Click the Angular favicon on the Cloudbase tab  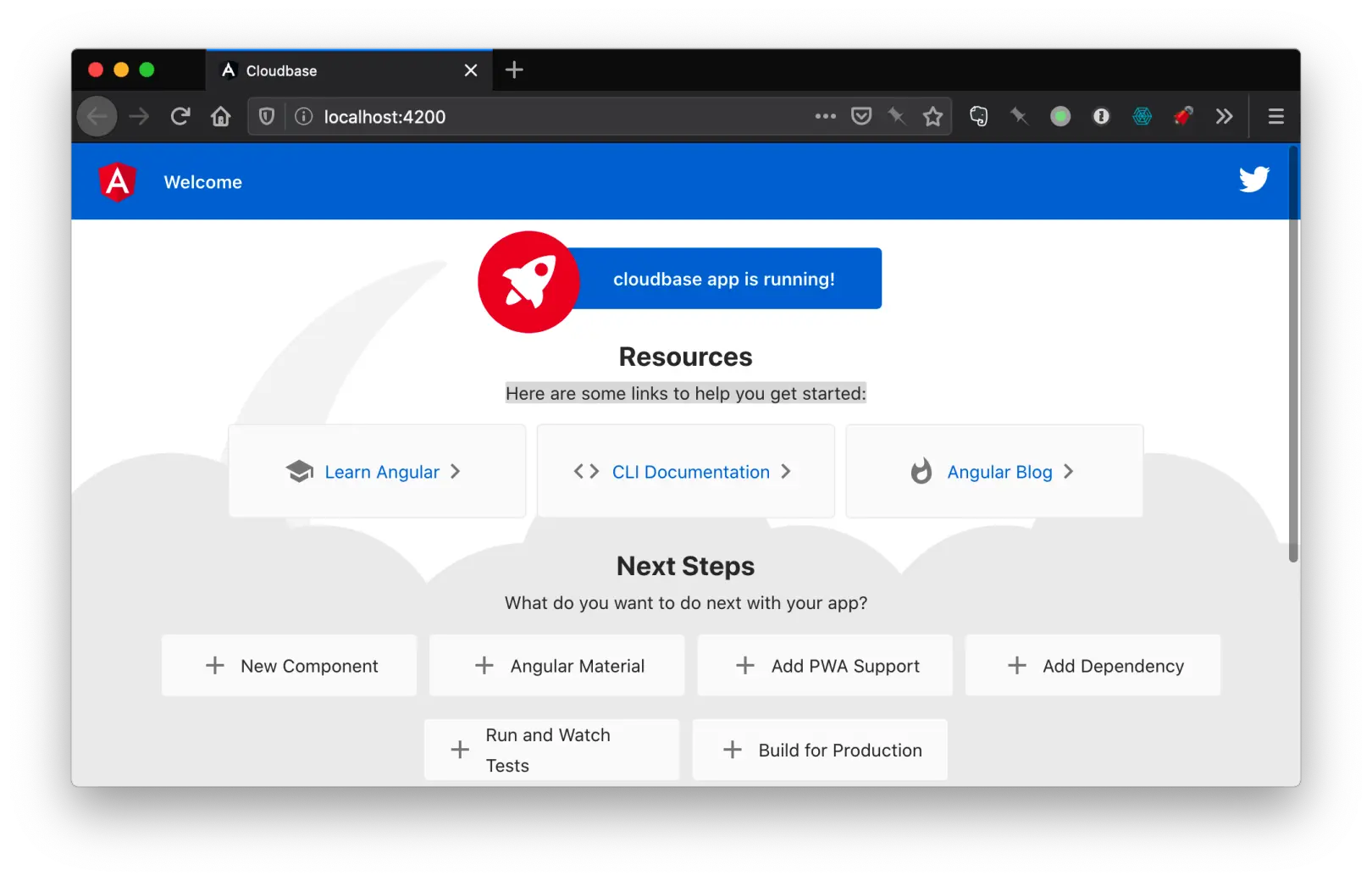click(x=229, y=70)
